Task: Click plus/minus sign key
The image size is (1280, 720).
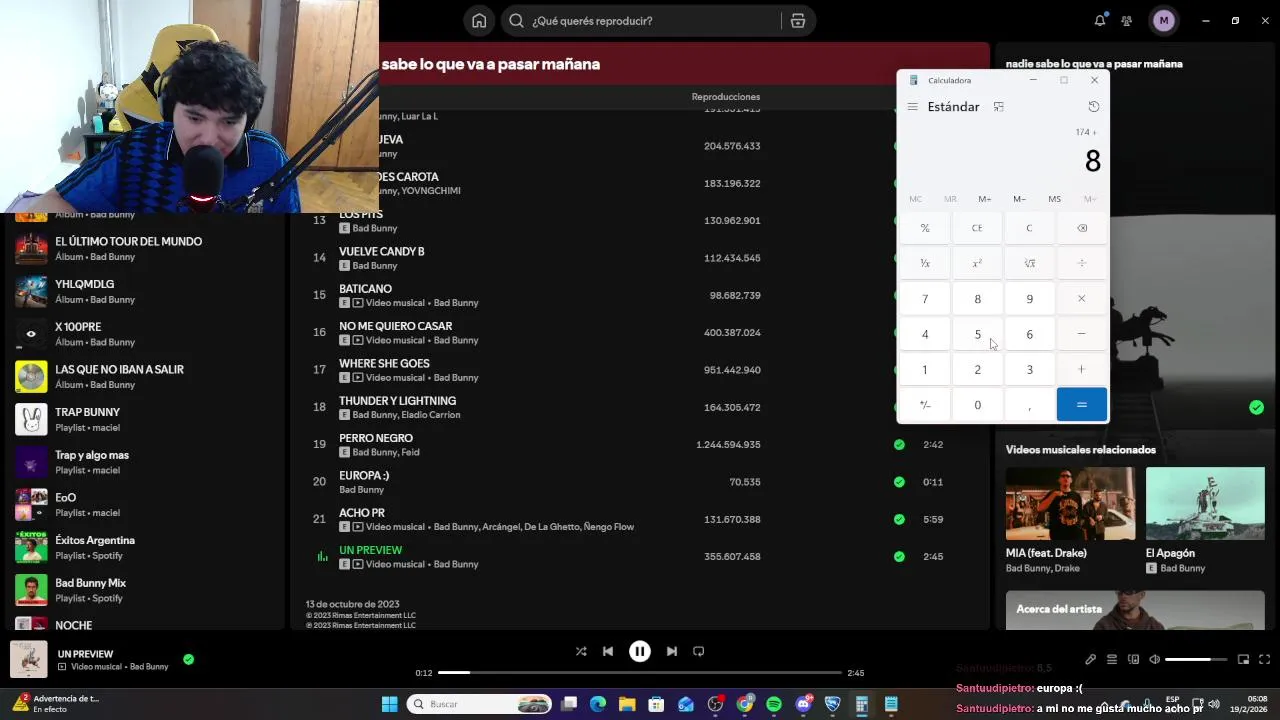Action: click(x=925, y=405)
